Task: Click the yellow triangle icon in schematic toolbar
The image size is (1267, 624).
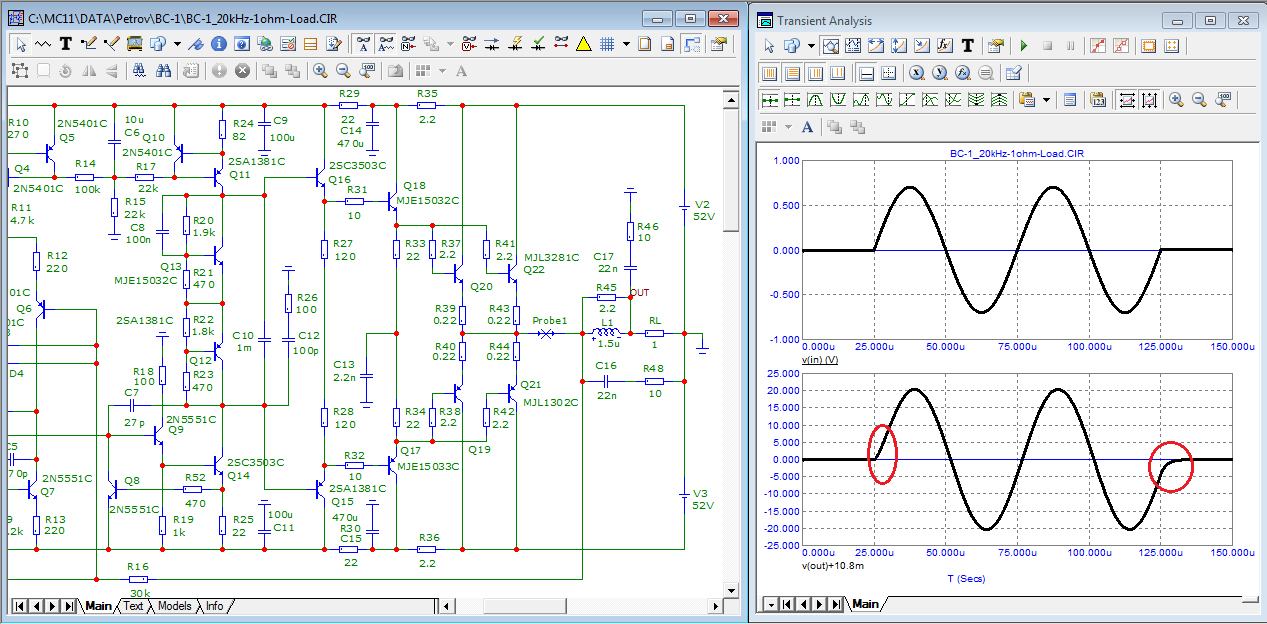Action: [x=584, y=44]
